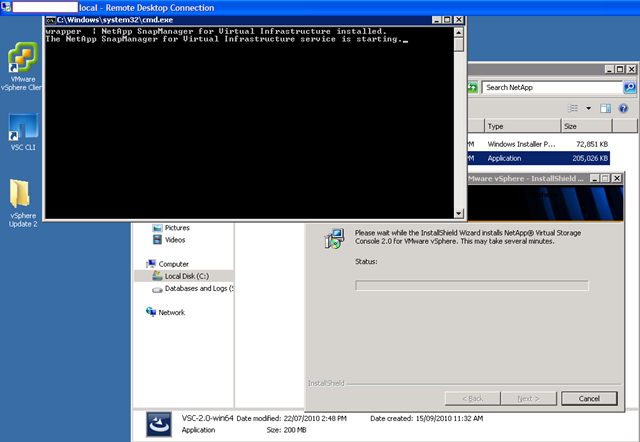This screenshot has width=640, height=442.
Task: Click cmd.exe scrollbar down arrow
Action: coord(459,213)
